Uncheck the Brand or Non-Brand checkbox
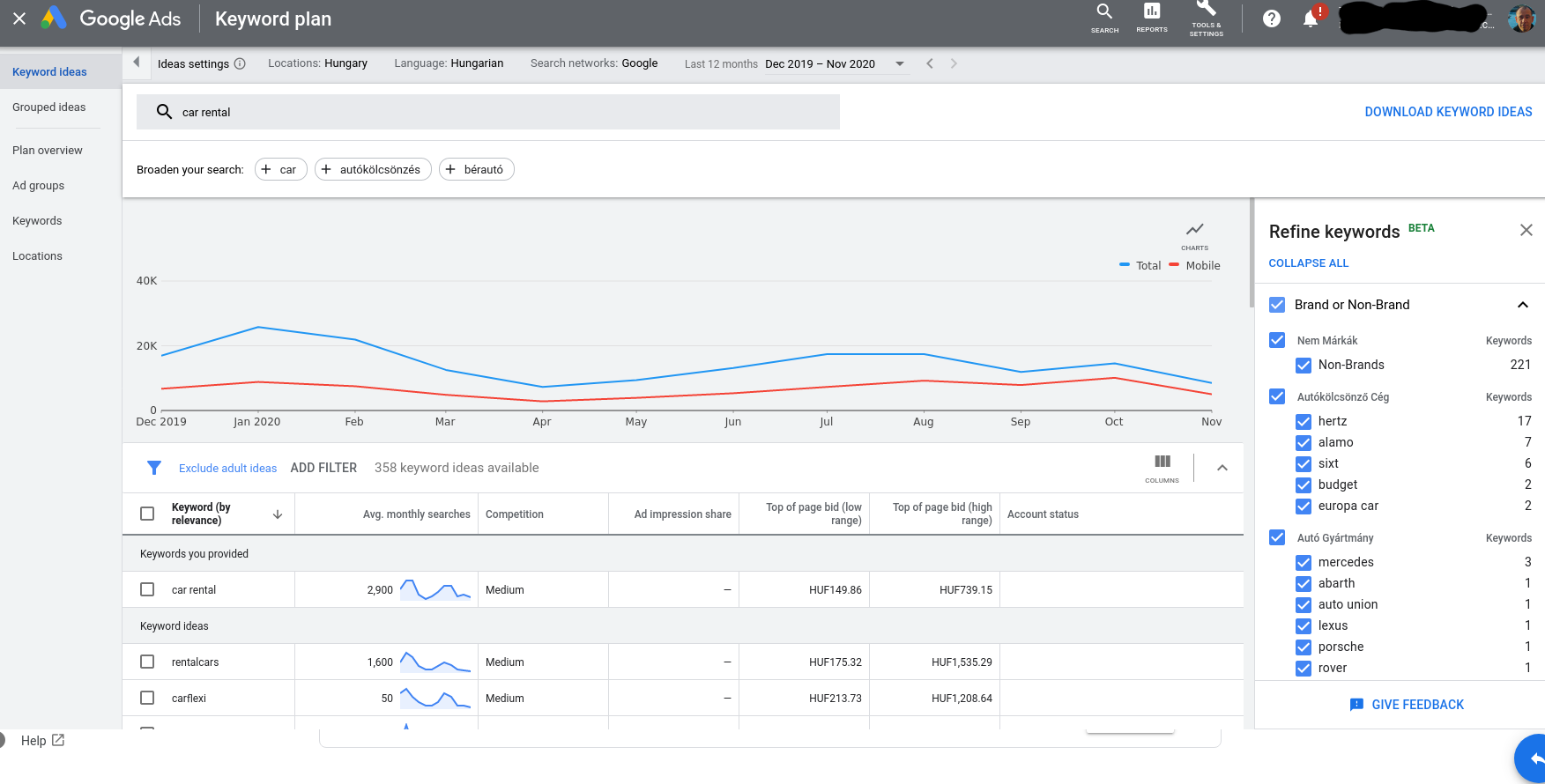This screenshot has height=784, width=1545. click(1277, 305)
